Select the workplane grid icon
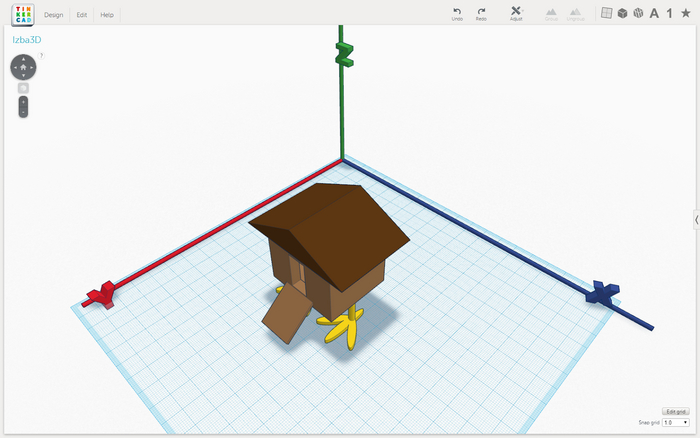Image resolution: width=700 pixels, height=438 pixels. pyautogui.click(x=605, y=13)
